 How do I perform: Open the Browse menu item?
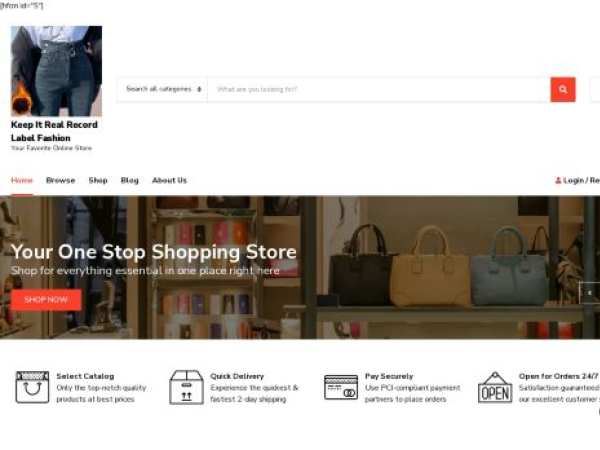coord(60,180)
